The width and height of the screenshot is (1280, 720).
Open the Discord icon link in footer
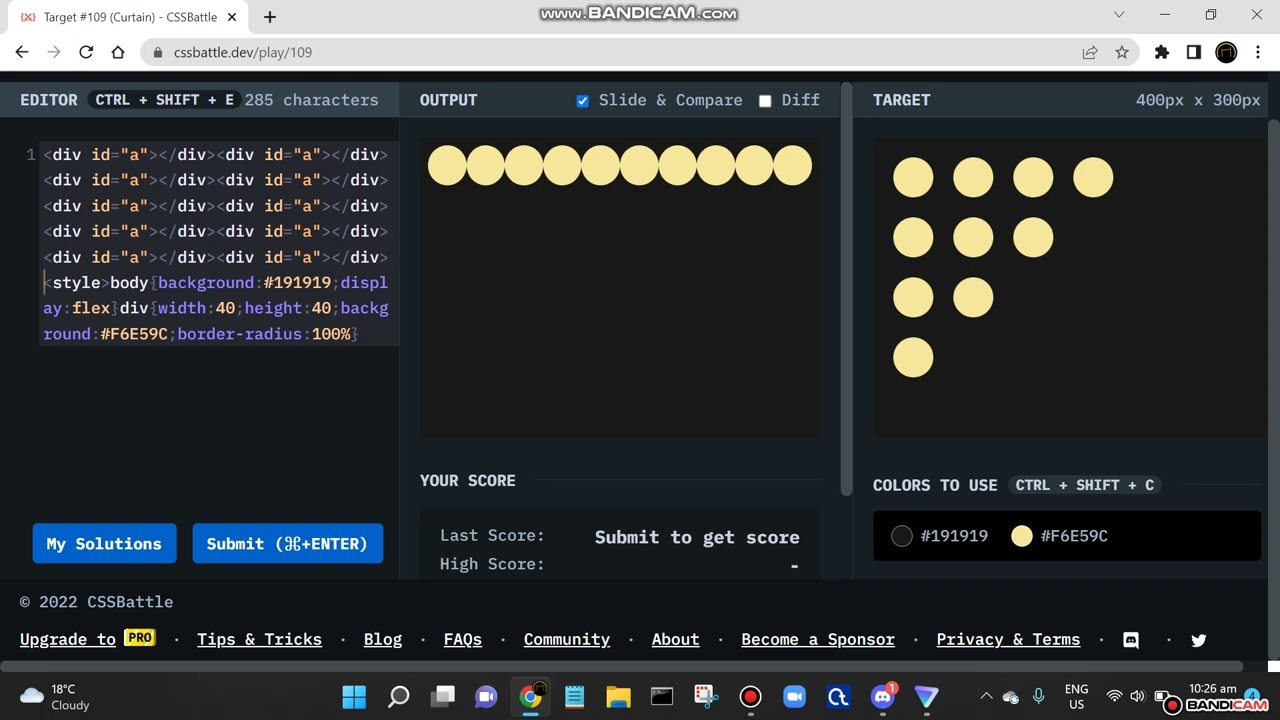point(1131,640)
